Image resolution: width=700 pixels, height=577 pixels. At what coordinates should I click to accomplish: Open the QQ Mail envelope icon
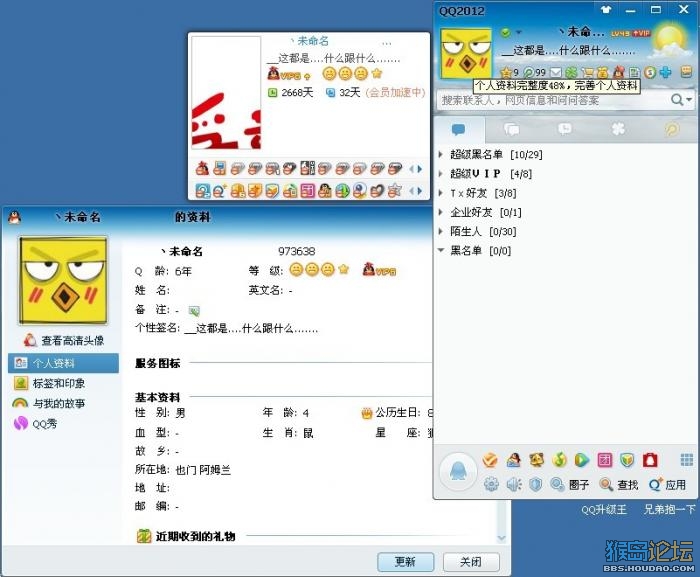click(x=555, y=72)
